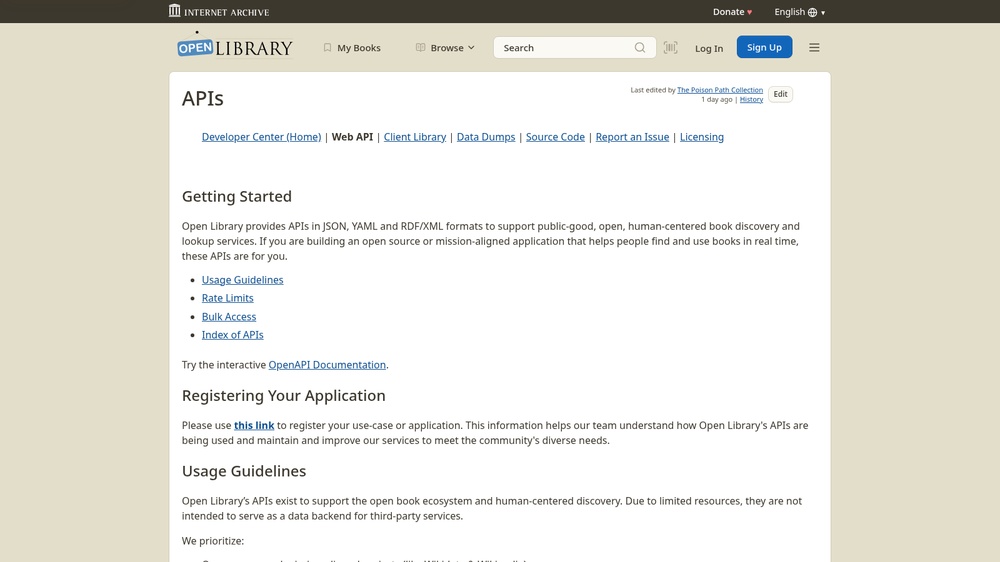Screen dimensions: 1000x562
Task: Jump to Usage Guidelines section link
Action: pos(242,279)
